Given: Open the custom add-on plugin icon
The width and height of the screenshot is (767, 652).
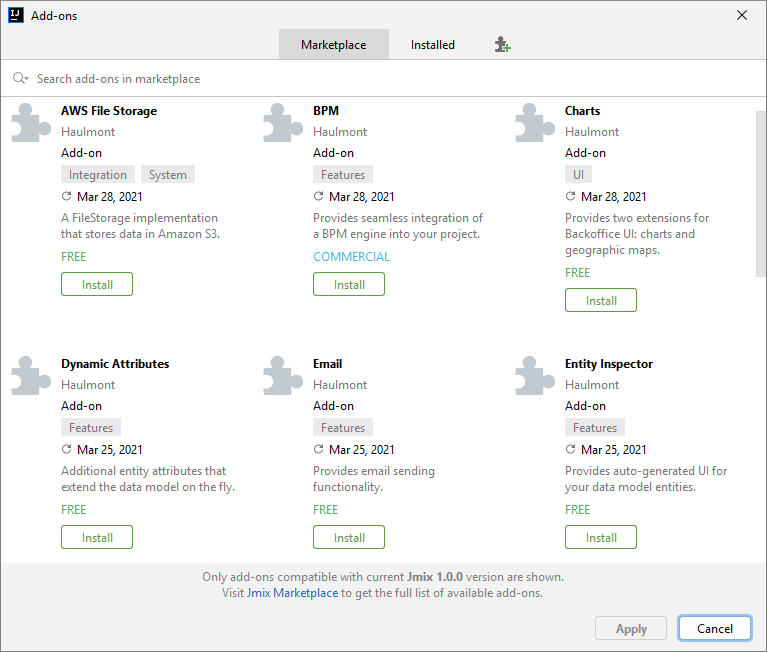Looking at the screenshot, I should 502,45.
